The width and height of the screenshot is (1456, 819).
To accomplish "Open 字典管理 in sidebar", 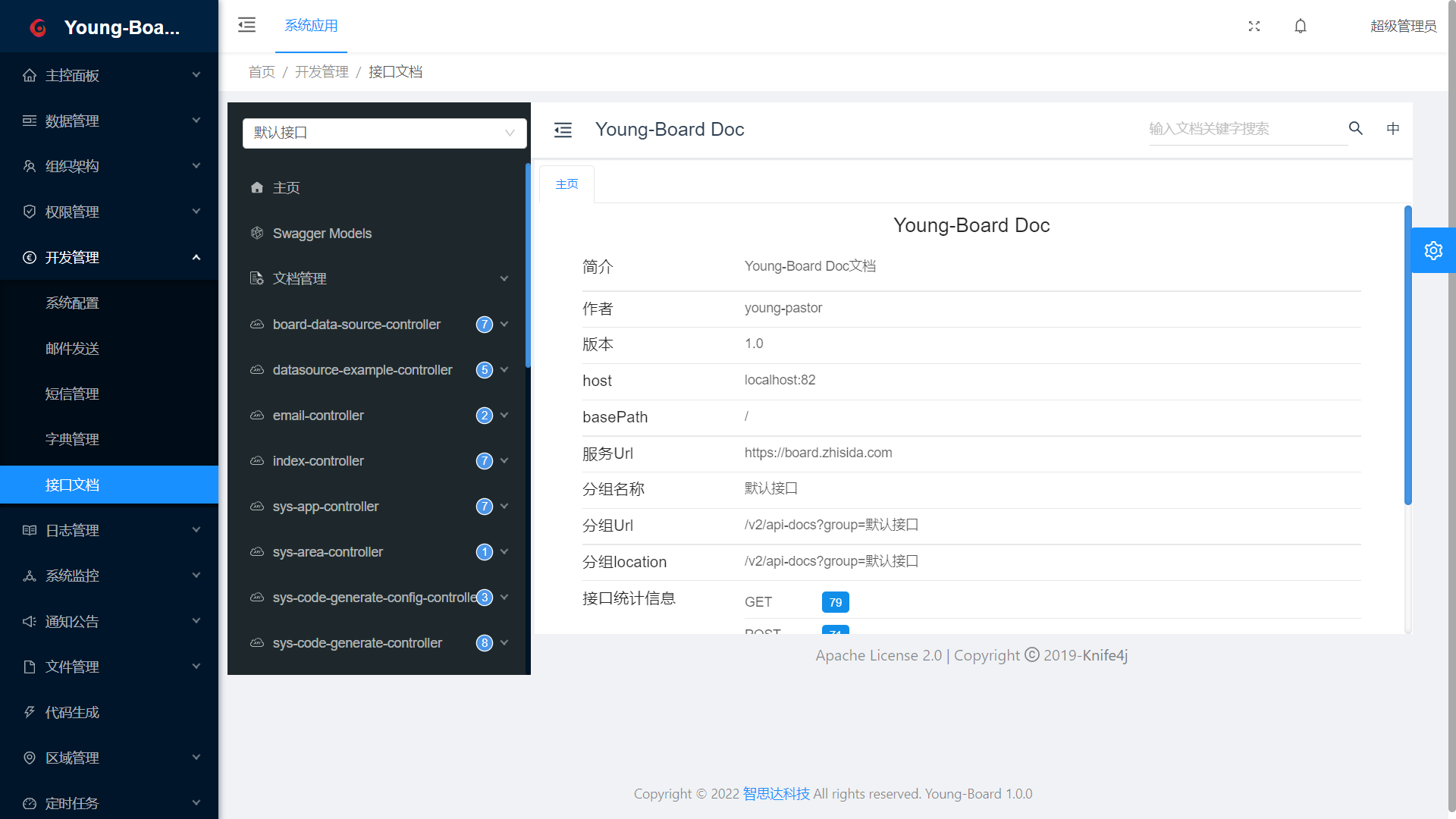I will [72, 439].
